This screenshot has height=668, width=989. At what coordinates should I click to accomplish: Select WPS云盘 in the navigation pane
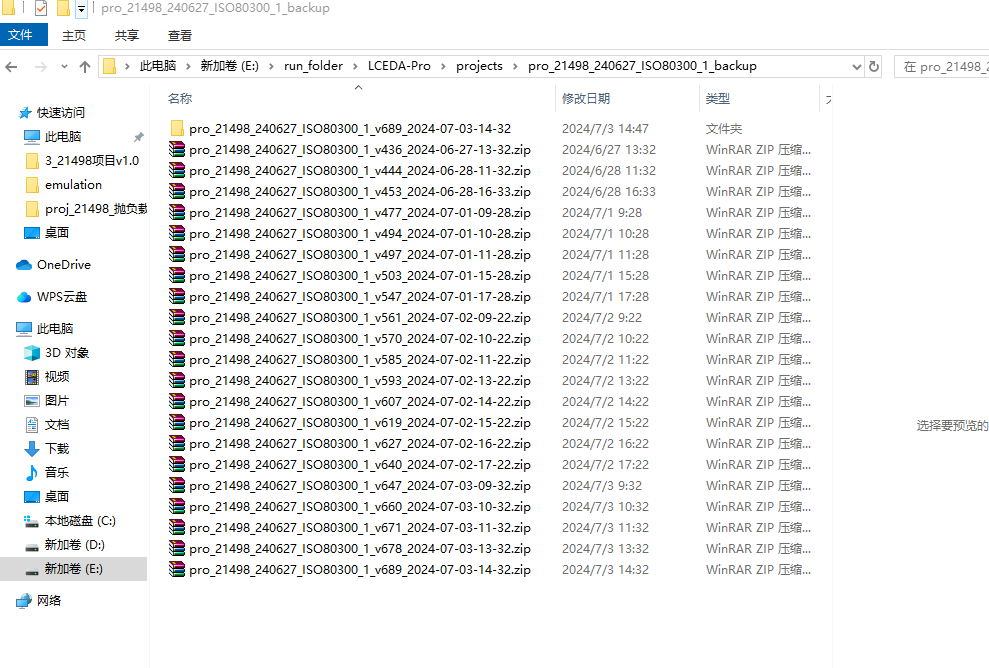coord(62,297)
